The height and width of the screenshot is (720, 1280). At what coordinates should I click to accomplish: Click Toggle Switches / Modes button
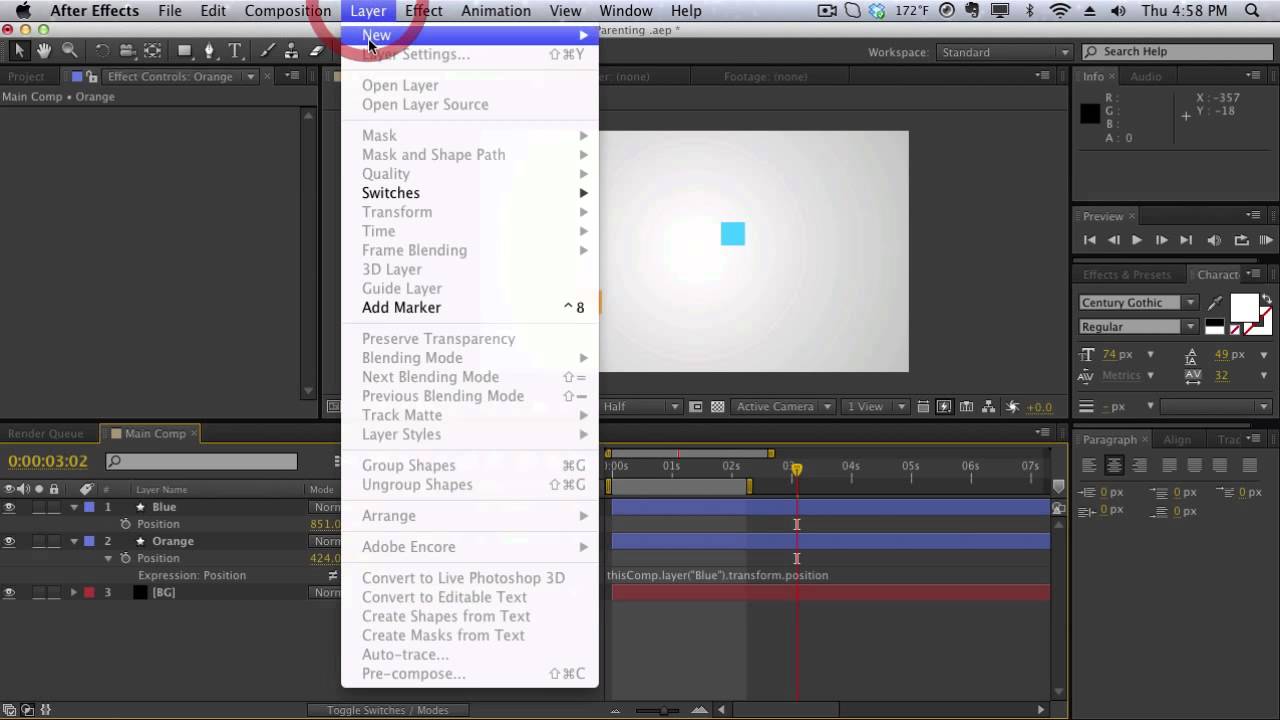pyautogui.click(x=388, y=710)
